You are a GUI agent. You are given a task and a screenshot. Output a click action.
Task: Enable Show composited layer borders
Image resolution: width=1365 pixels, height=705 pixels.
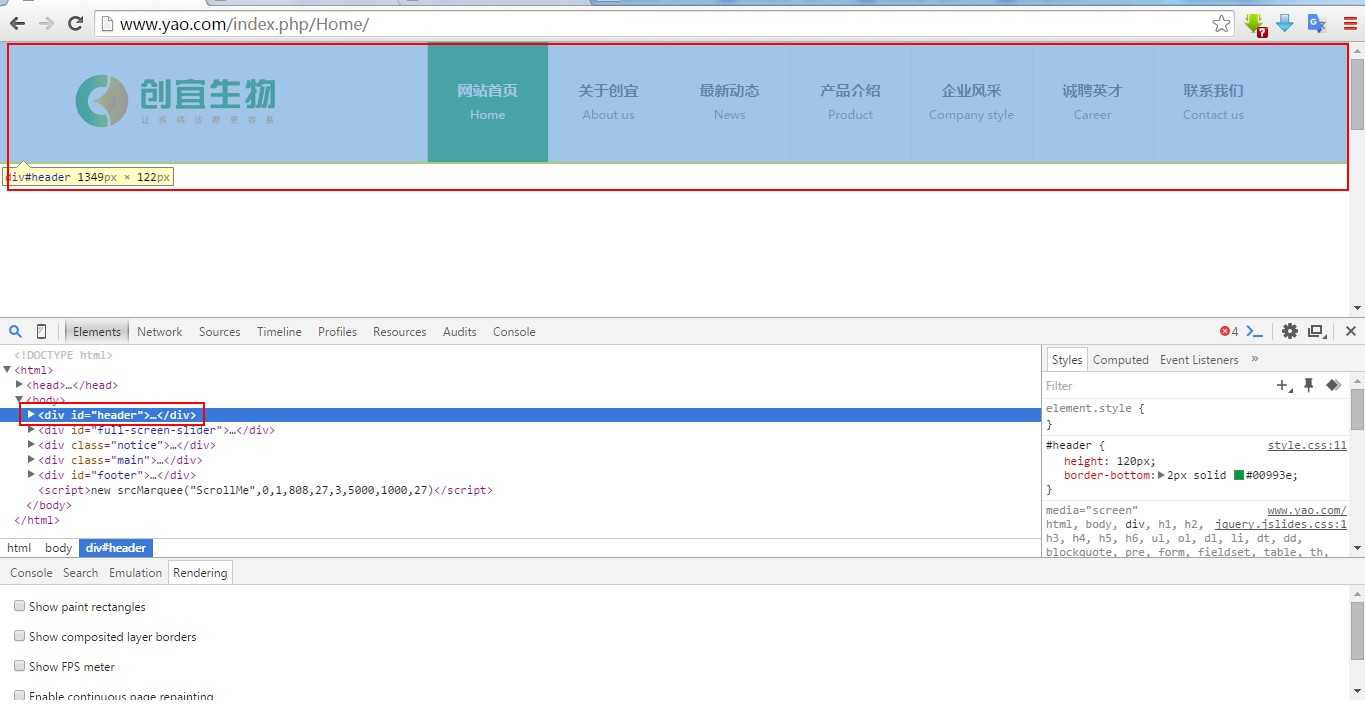(x=20, y=637)
